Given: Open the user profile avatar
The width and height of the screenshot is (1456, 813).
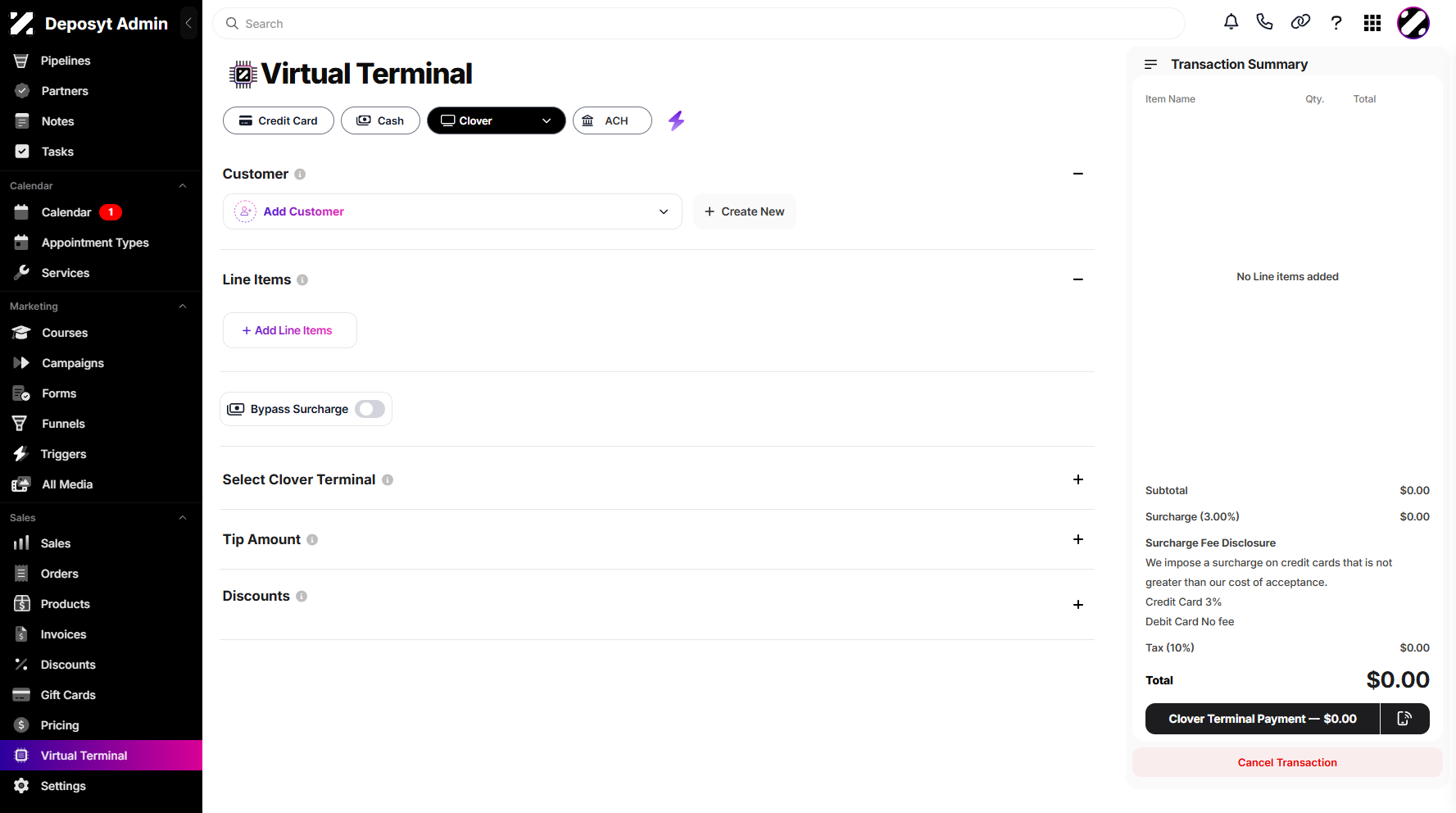Looking at the screenshot, I should tap(1413, 23).
